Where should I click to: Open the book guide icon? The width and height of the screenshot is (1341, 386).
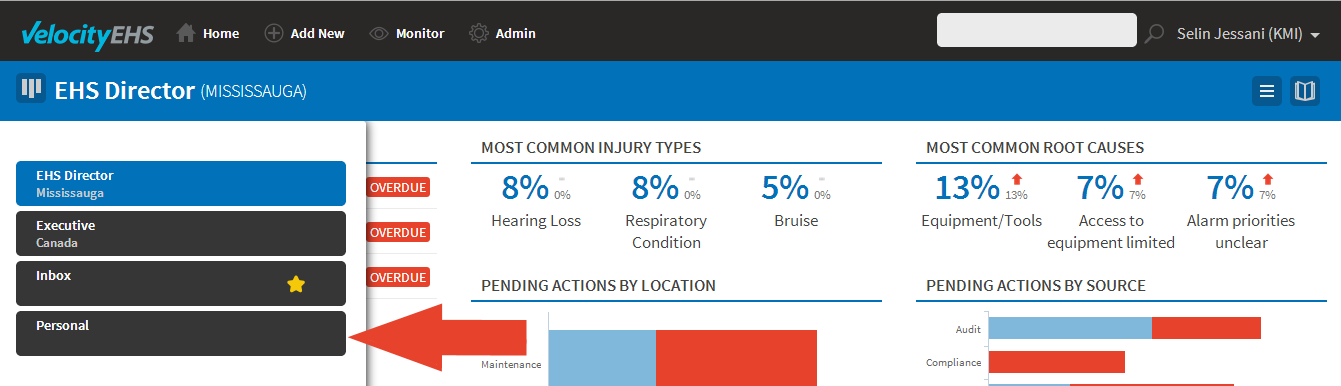[1305, 91]
